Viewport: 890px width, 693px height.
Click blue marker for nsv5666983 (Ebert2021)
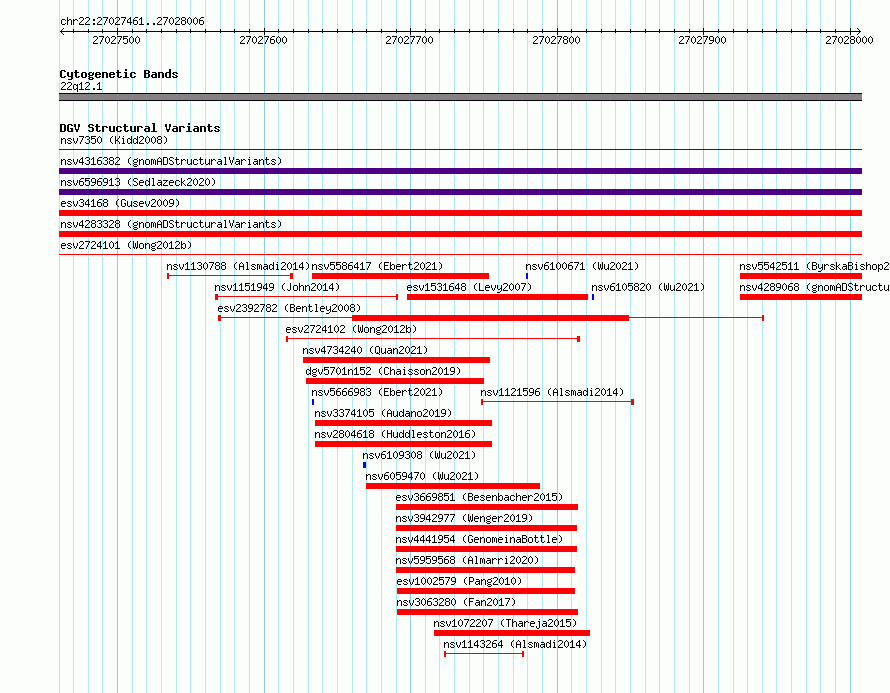point(313,402)
